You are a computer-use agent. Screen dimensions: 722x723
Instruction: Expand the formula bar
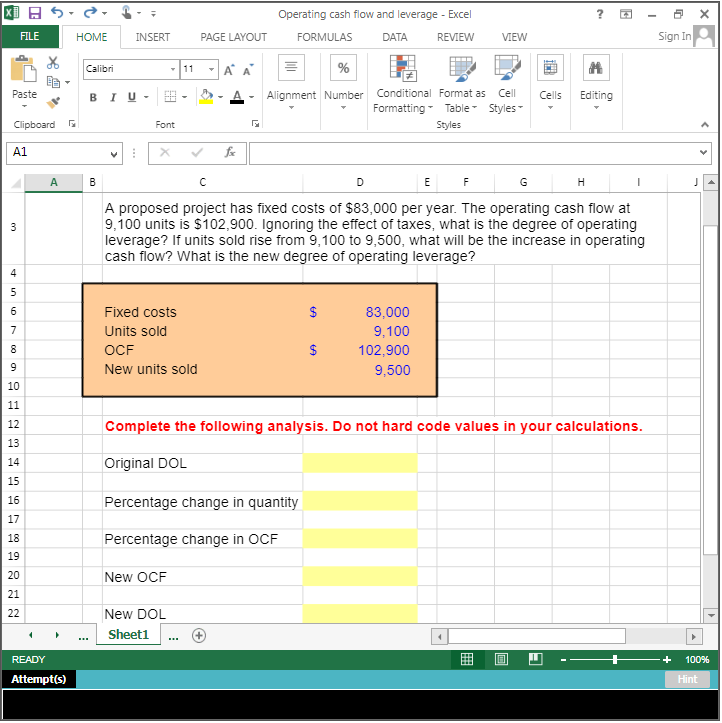click(x=704, y=152)
